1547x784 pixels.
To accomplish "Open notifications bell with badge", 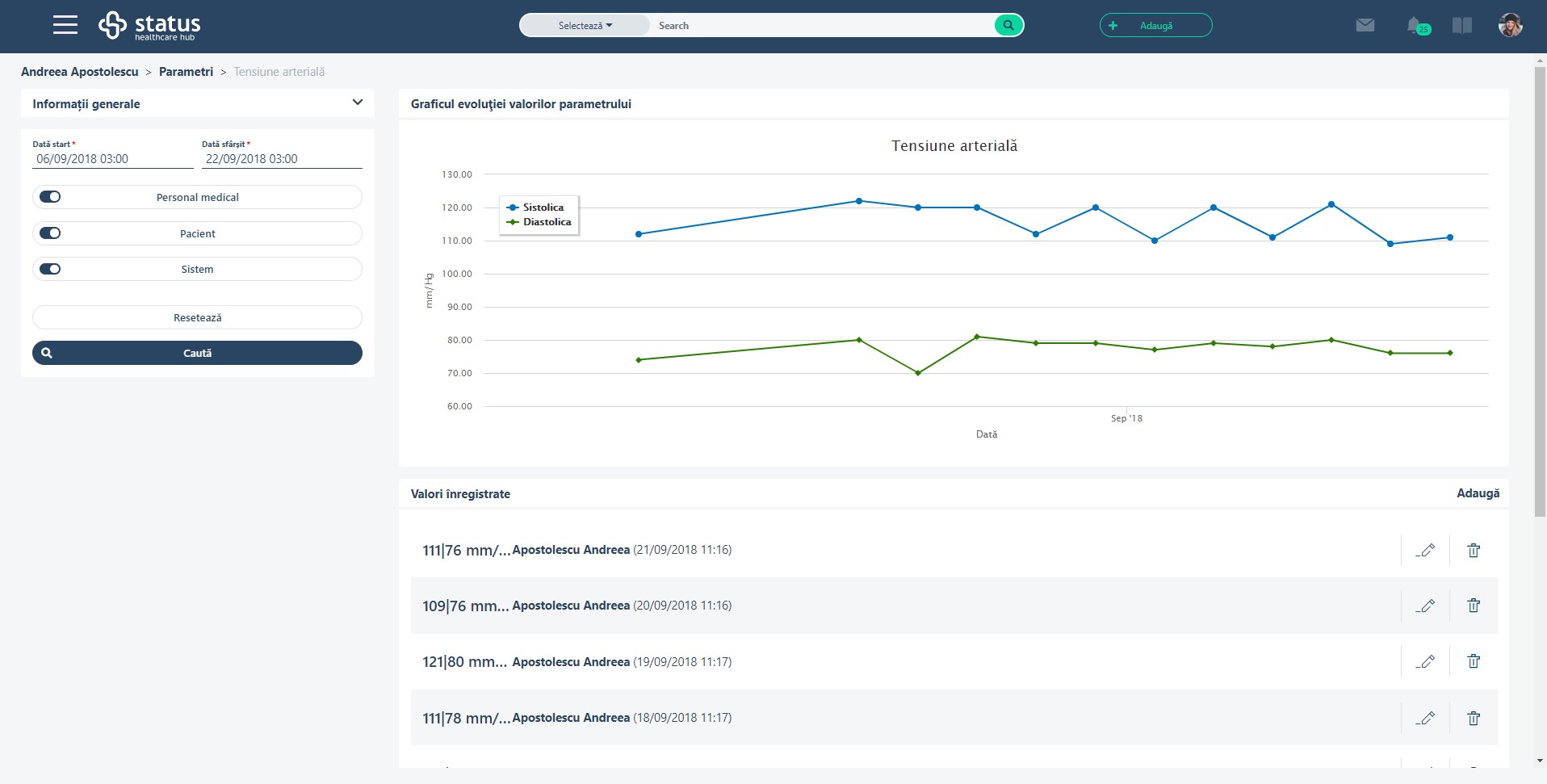I will click(1415, 26).
